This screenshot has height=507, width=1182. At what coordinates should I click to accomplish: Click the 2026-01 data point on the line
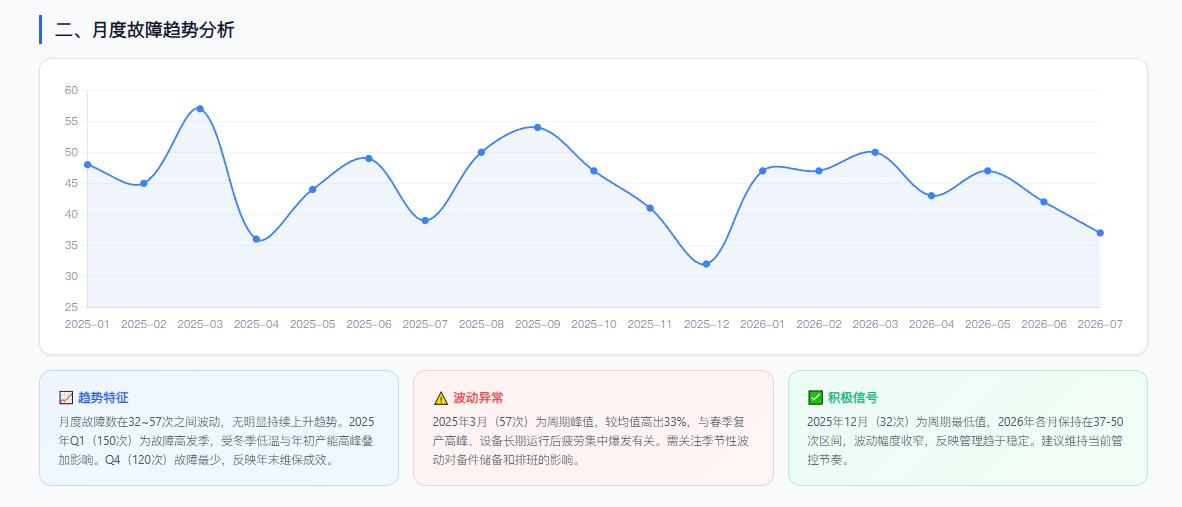point(763,171)
